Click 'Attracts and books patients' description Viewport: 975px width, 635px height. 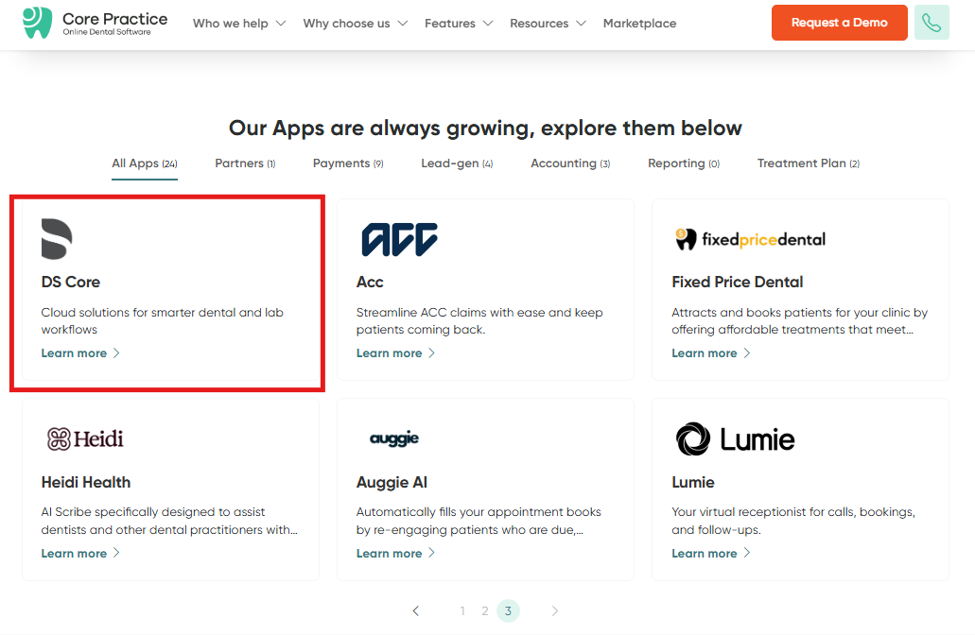click(x=800, y=321)
